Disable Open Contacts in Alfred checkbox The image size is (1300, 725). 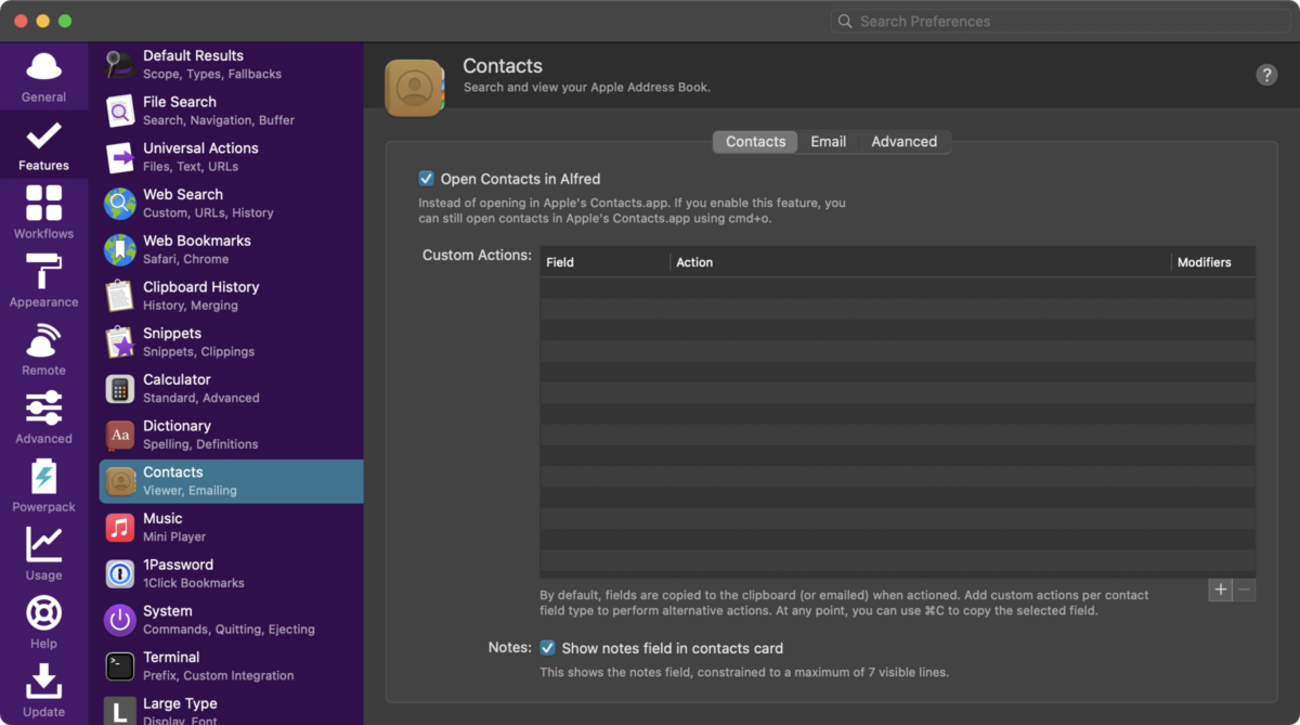pos(426,179)
